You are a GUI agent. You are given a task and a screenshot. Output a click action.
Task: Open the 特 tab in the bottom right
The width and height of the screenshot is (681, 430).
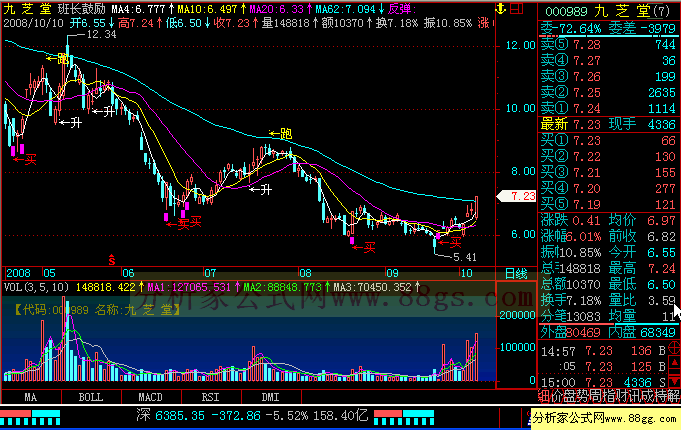pos(661,396)
